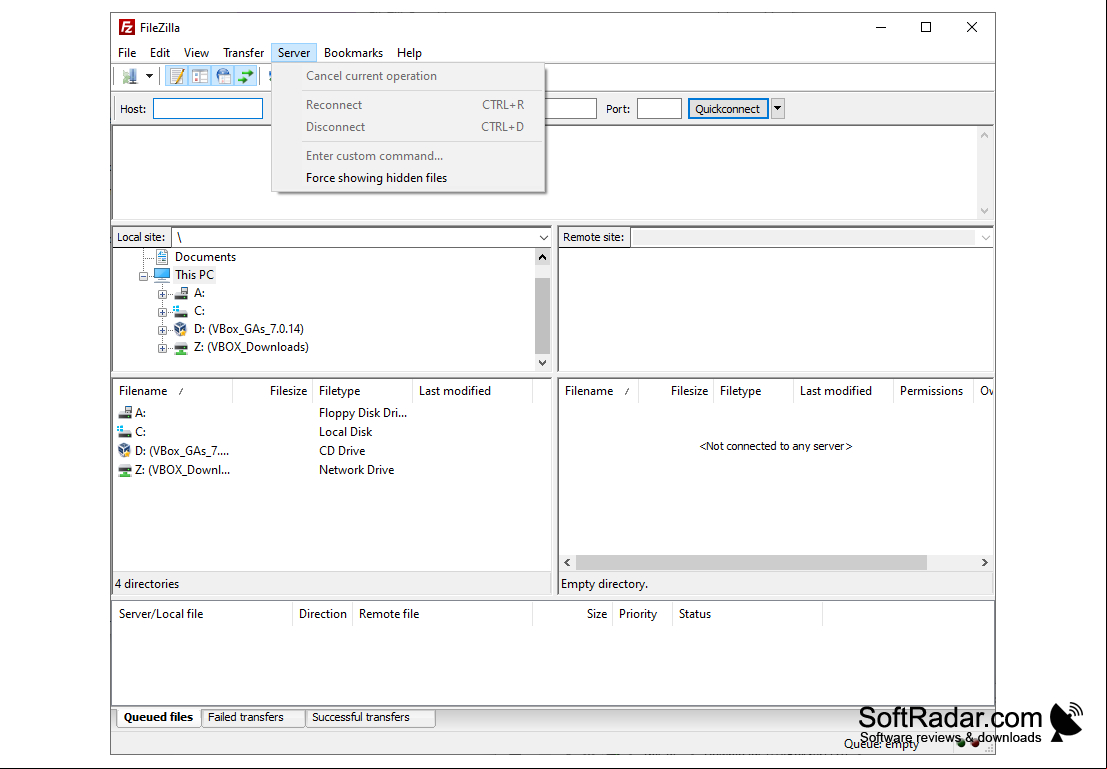Open the File menu
This screenshot has width=1107, height=769.
127,53
